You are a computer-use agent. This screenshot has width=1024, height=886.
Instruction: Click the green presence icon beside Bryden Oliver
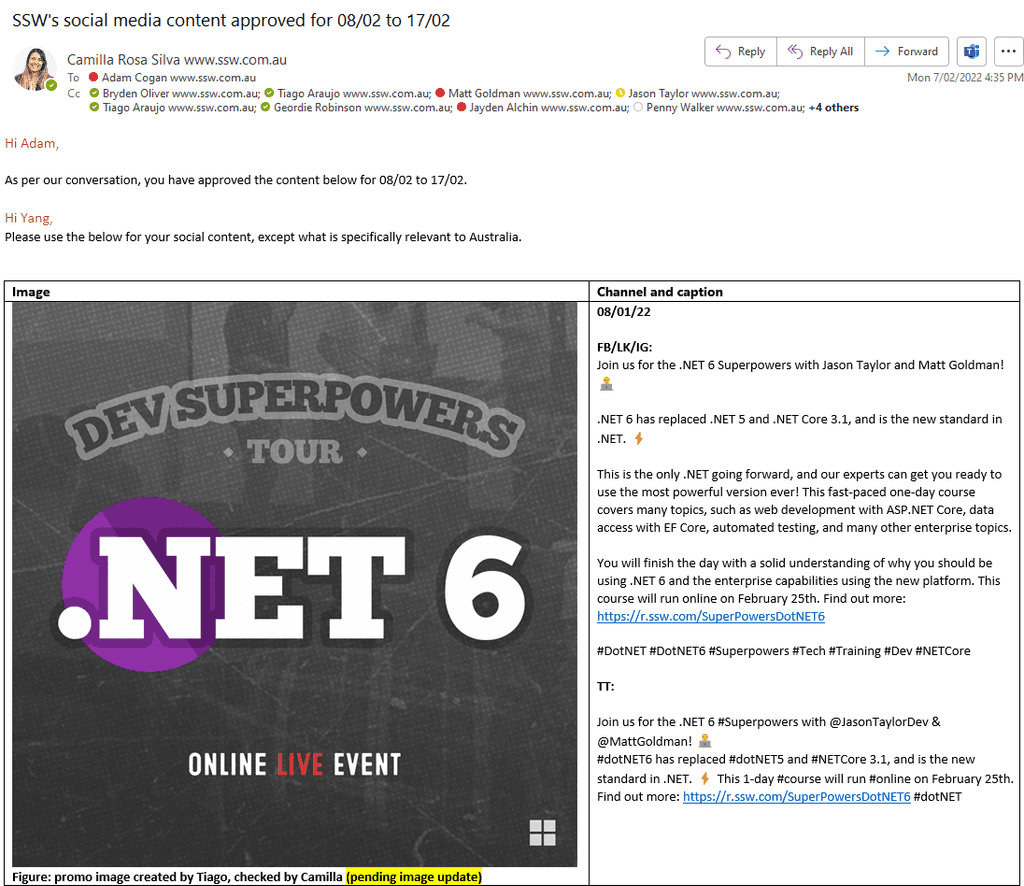coord(94,93)
